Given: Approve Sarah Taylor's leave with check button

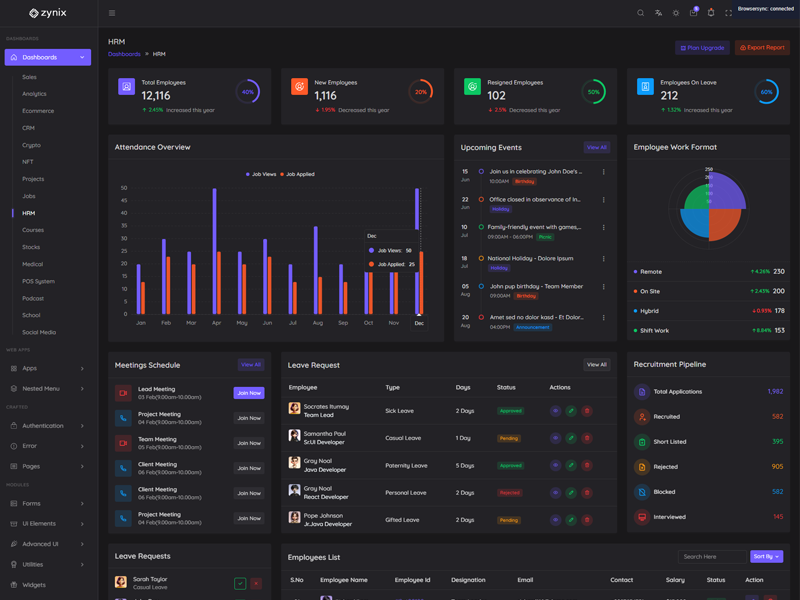Looking at the screenshot, I should [x=240, y=583].
